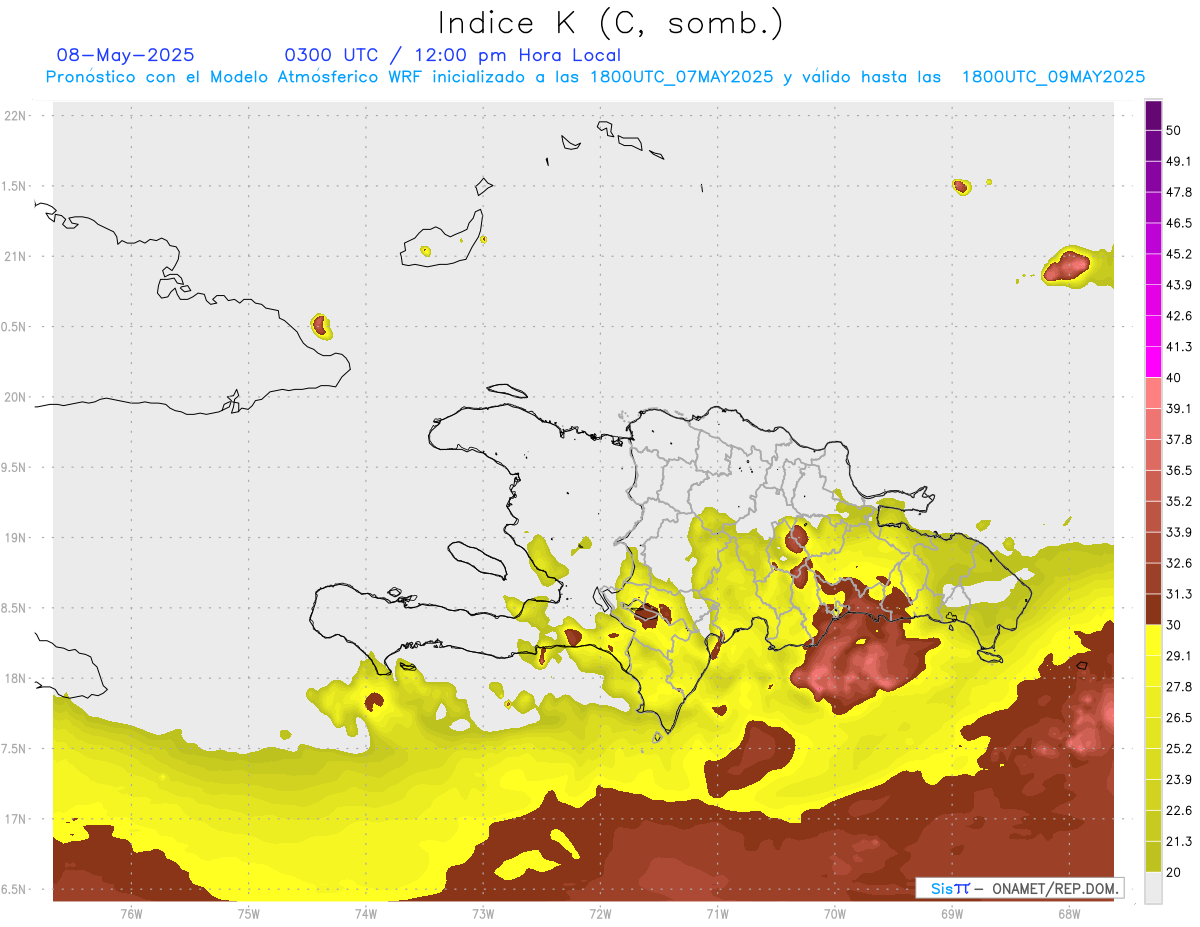This screenshot has height=927, width=1200.
Task: Click the '21N' latitude label
Action: tap(16, 256)
